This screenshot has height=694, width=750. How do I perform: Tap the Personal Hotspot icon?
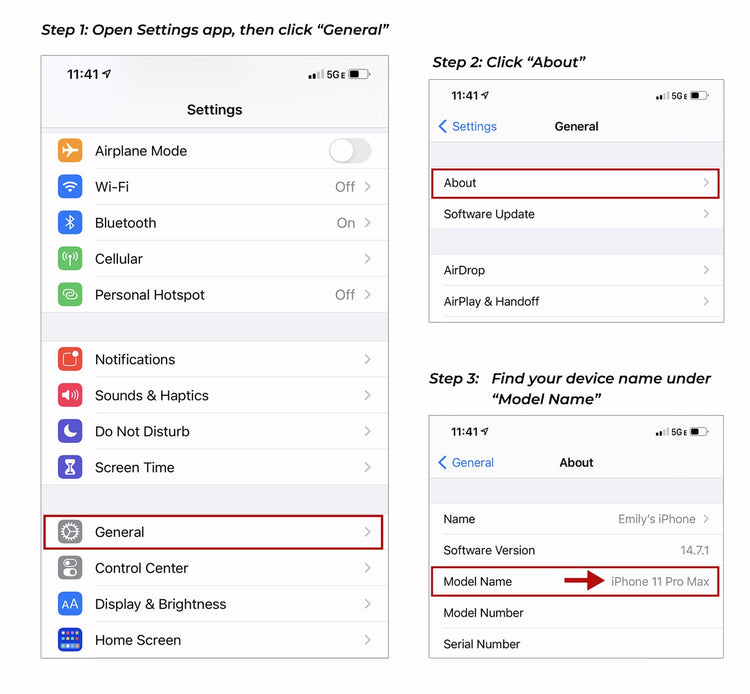[70, 295]
